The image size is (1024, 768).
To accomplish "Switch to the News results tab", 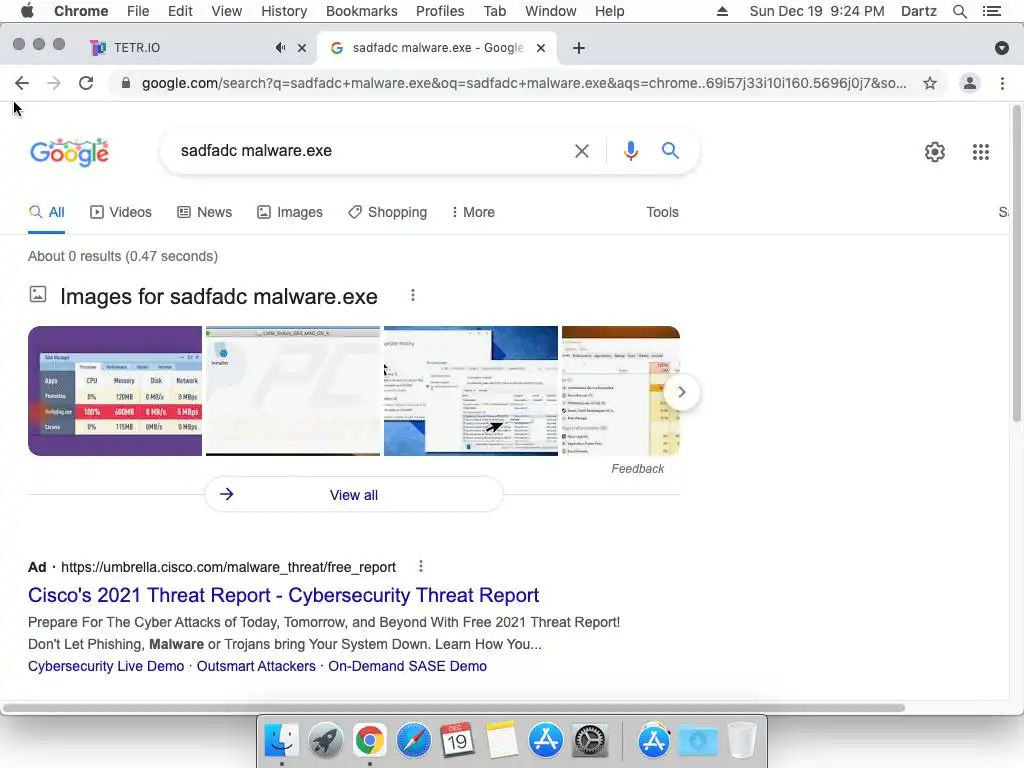I will click(204, 212).
